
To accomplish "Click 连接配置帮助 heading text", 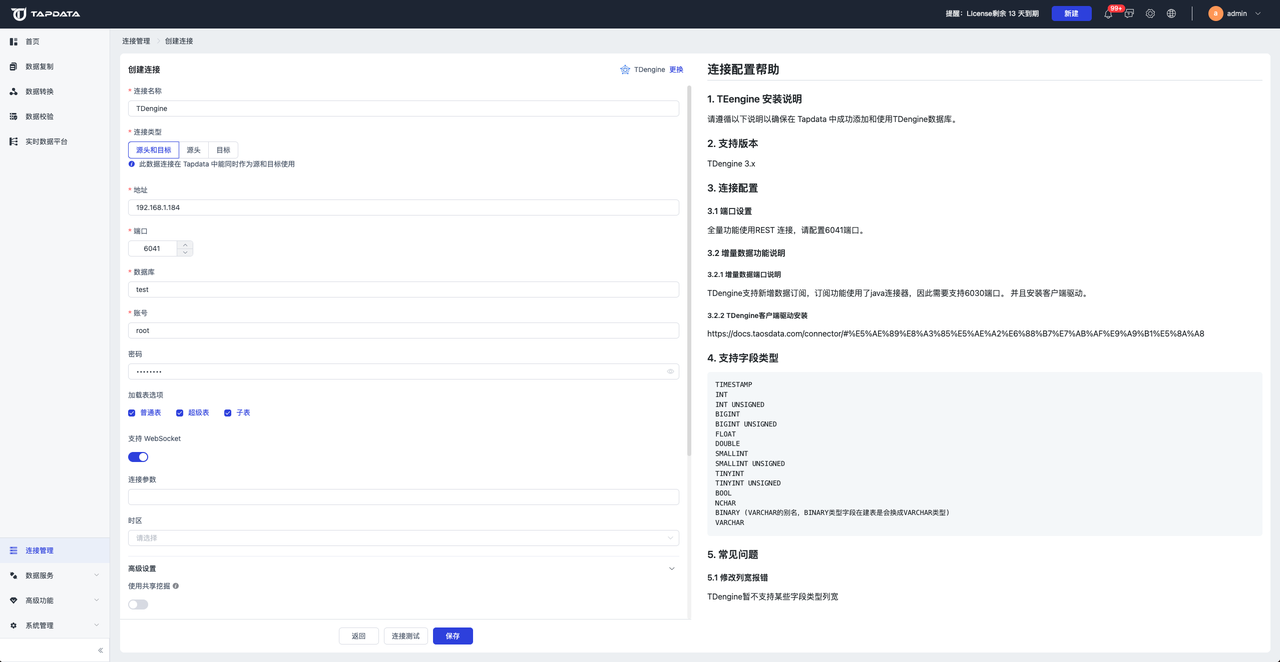I will [743, 70].
